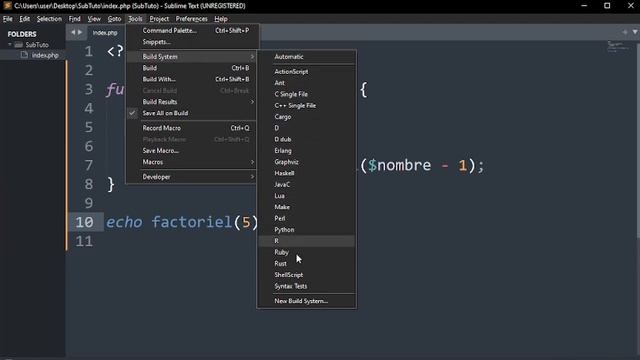The image size is (640, 360).
Task: Click the SubTuto folder icon in sidebar
Action: (18, 44)
